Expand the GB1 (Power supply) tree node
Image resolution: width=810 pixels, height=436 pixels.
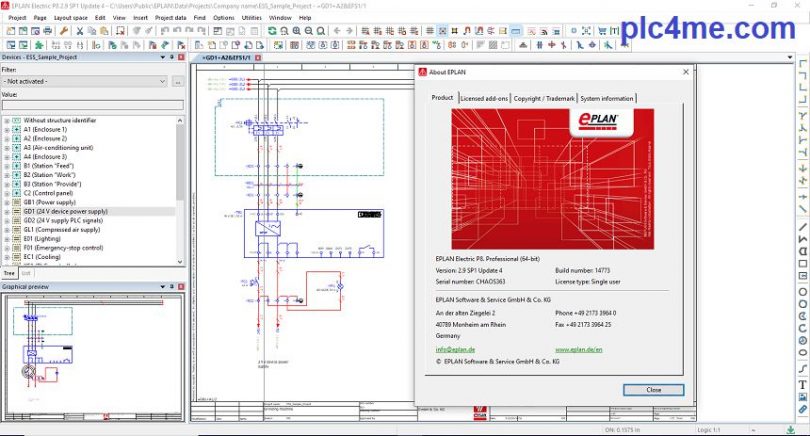[x=7, y=203]
